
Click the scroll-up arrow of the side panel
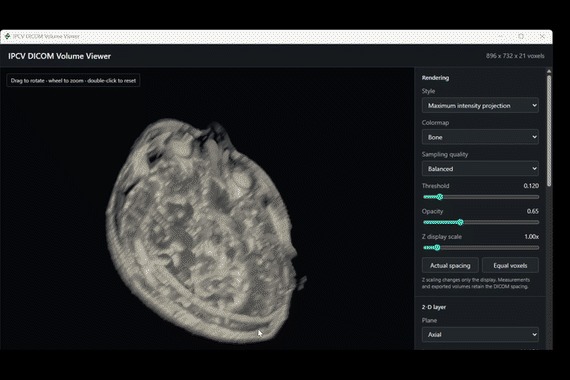tap(549, 71)
